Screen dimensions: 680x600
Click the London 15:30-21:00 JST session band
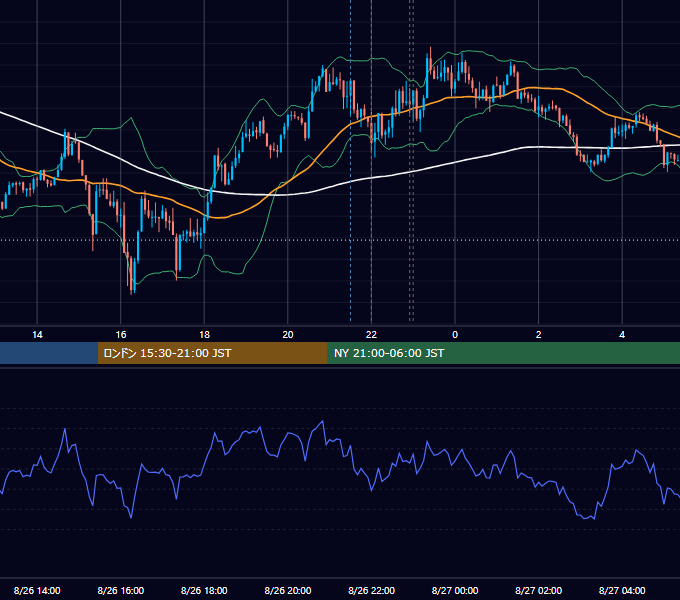click(212, 353)
